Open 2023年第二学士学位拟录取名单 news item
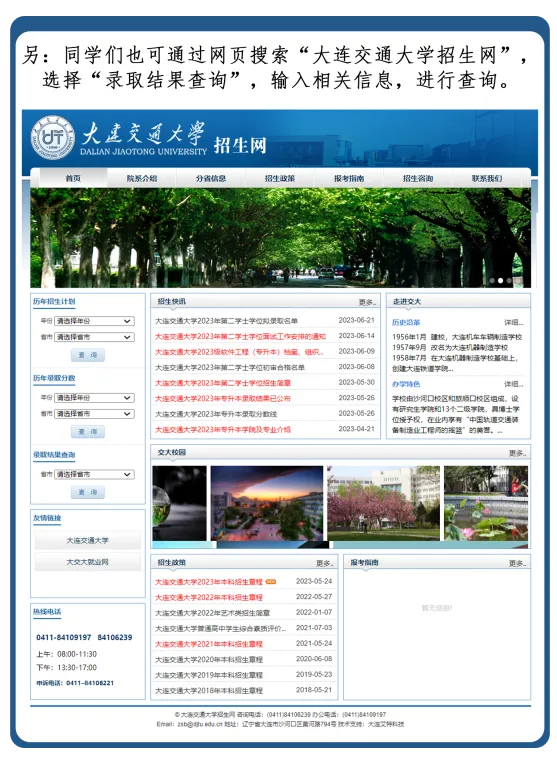The image size is (557, 764). pyautogui.click(x=227, y=321)
